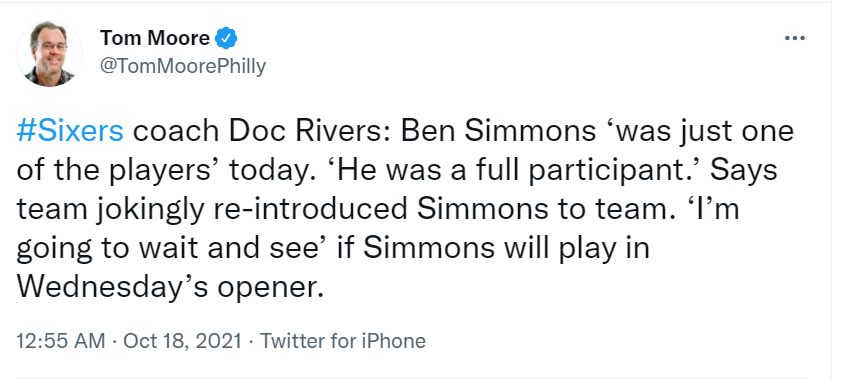Click the word Wednesday's in the last line
Viewport: 850px width, 379px height.
tap(111, 288)
